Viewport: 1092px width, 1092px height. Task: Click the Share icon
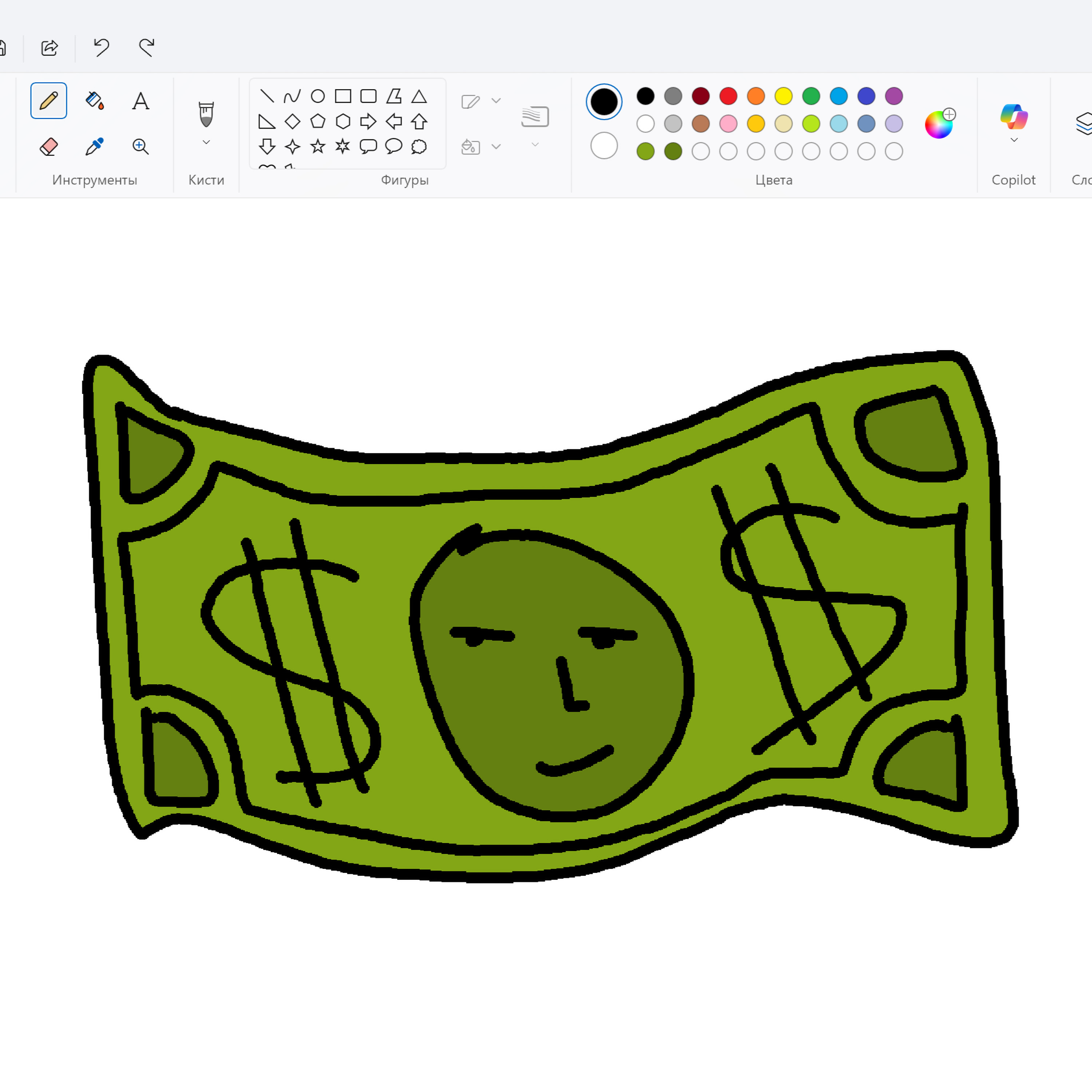coord(50,47)
